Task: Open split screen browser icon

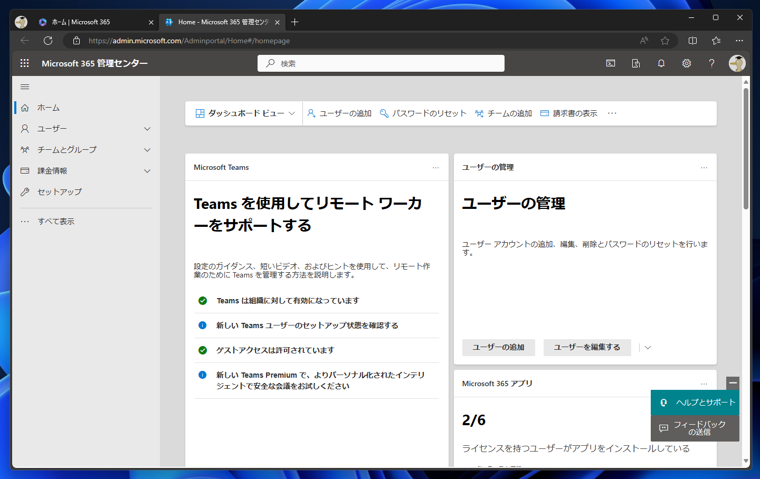Action: click(x=693, y=41)
